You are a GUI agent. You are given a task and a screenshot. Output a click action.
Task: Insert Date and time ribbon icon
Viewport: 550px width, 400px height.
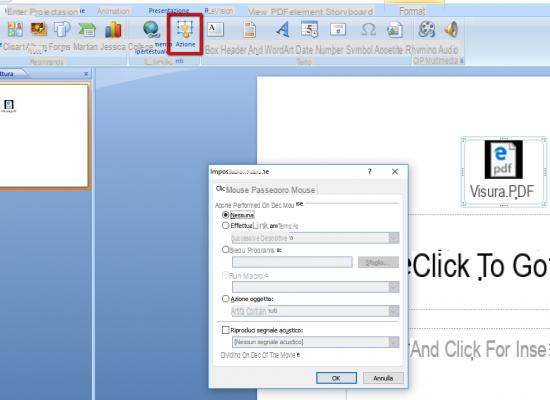[x=309, y=29]
